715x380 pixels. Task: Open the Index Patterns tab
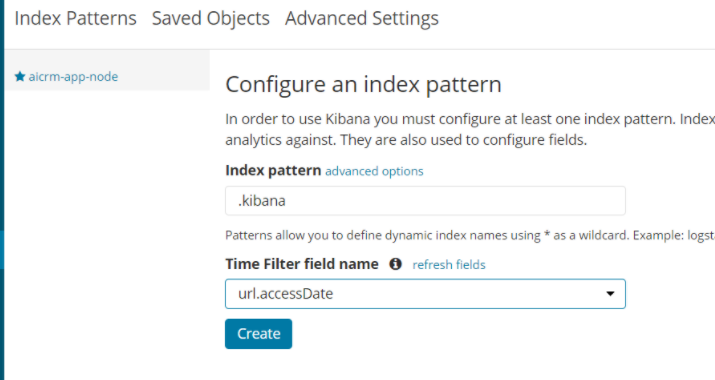pos(75,19)
